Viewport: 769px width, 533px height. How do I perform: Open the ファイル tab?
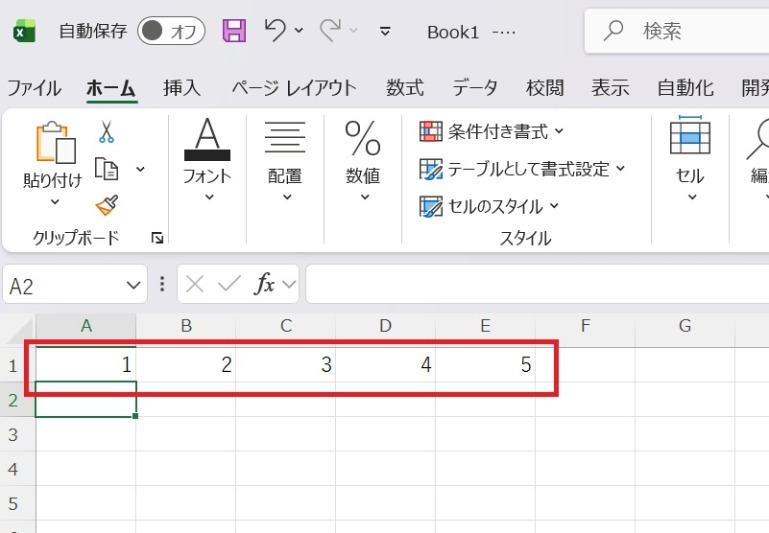click(x=34, y=88)
